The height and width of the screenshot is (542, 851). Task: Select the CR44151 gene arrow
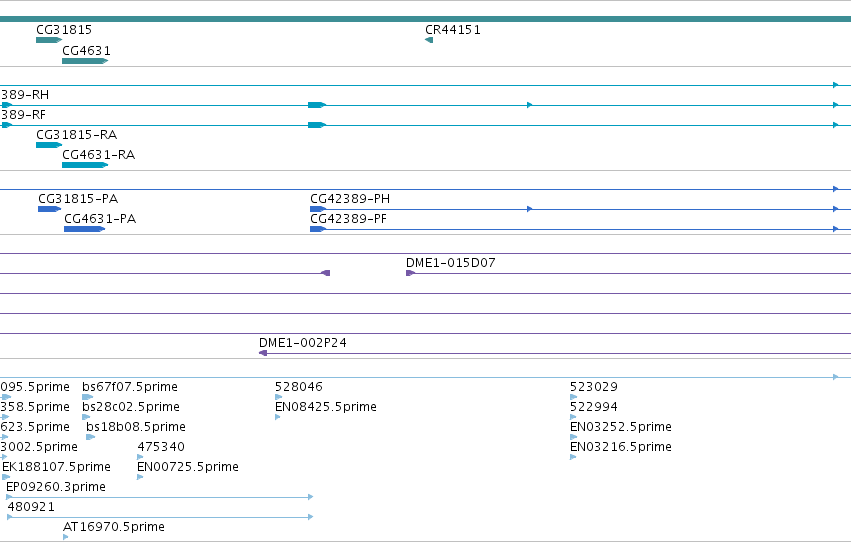coord(429,40)
